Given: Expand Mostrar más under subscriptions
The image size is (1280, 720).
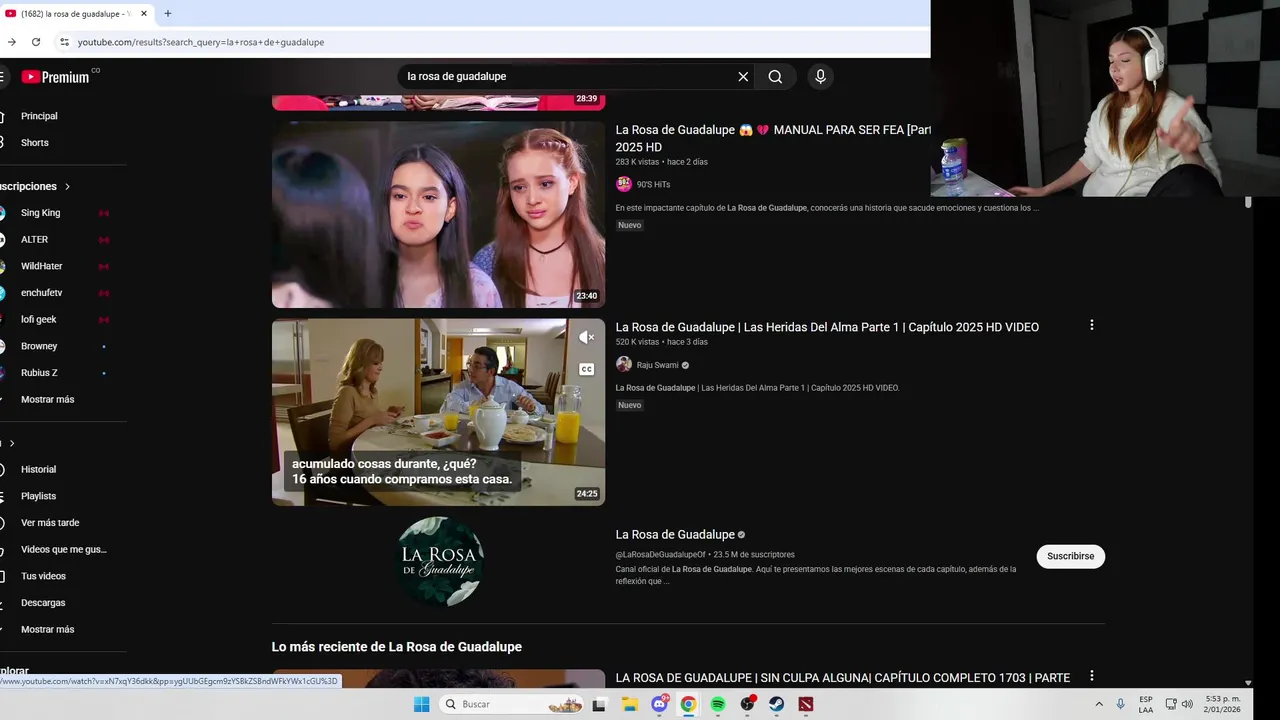Looking at the screenshot, I should pyautogui.click(x=47, y=399).
